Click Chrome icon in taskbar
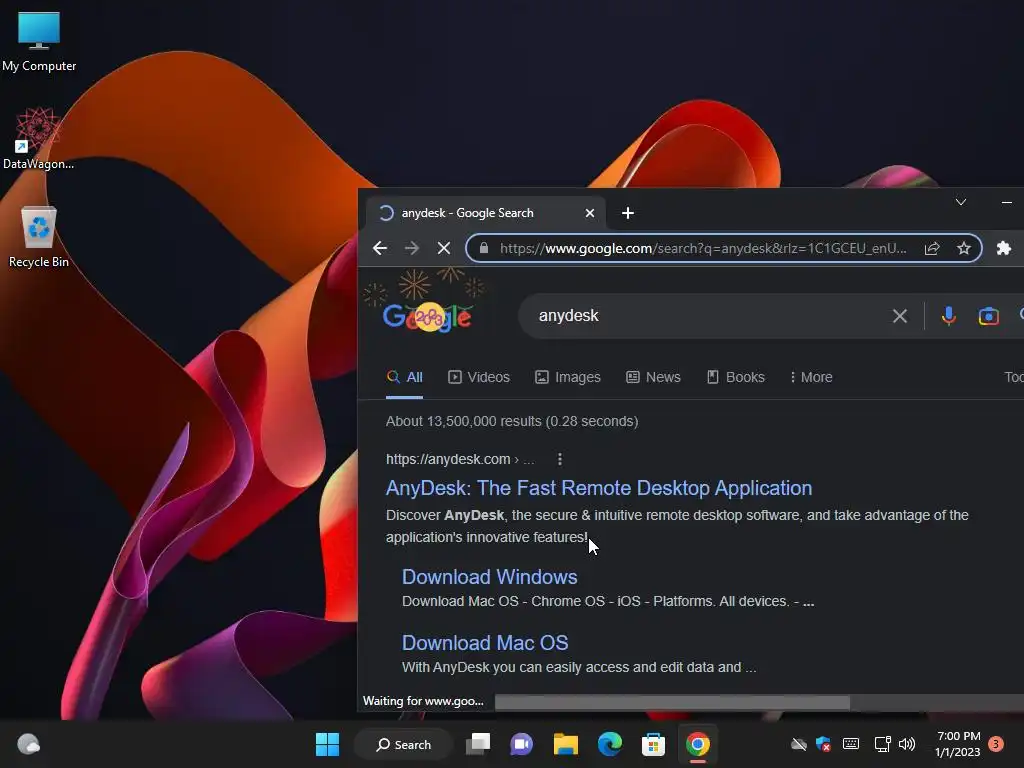The height and width of the screenshot is (768, 1024). [x=697, y=744]
